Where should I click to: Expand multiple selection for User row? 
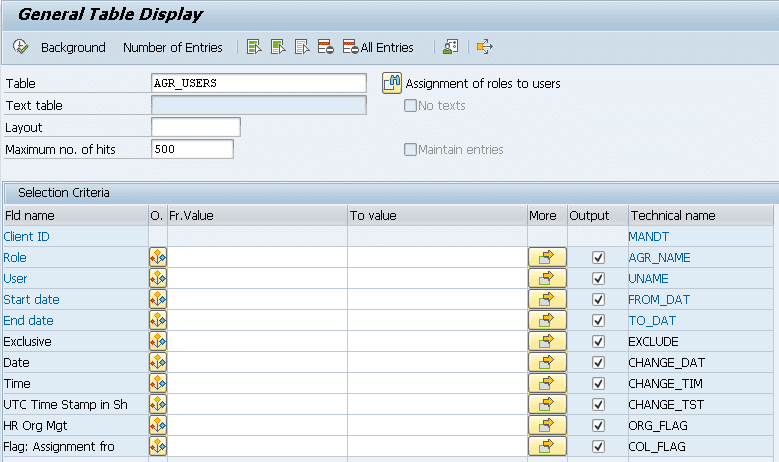pyautogui.click(x=546, y=278)
